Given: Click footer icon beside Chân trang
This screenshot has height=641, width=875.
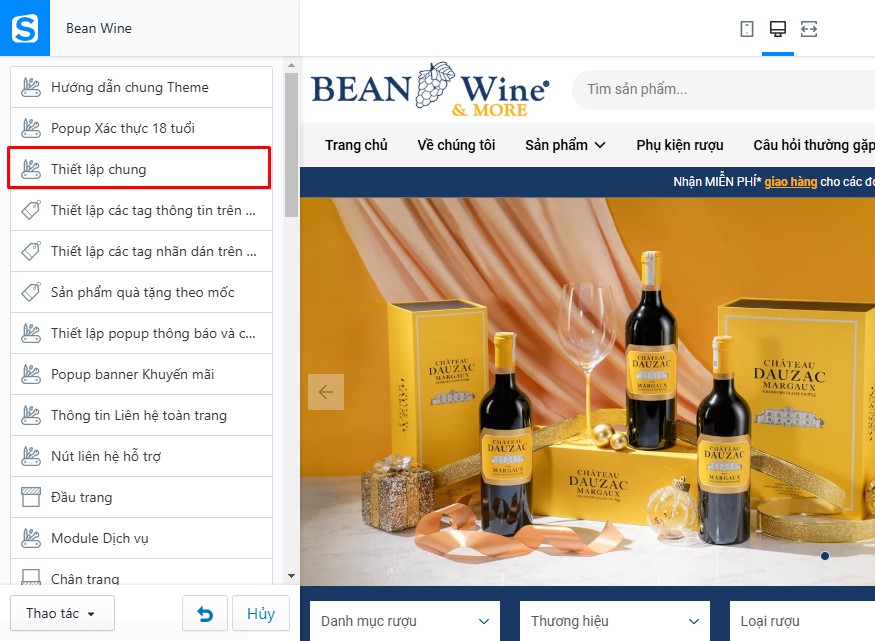Looking at the screenshot, I should [31, 577].
